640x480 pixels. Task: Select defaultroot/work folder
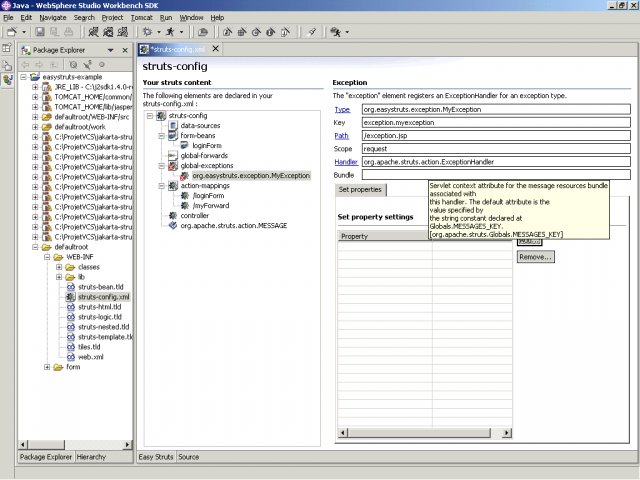80,127
